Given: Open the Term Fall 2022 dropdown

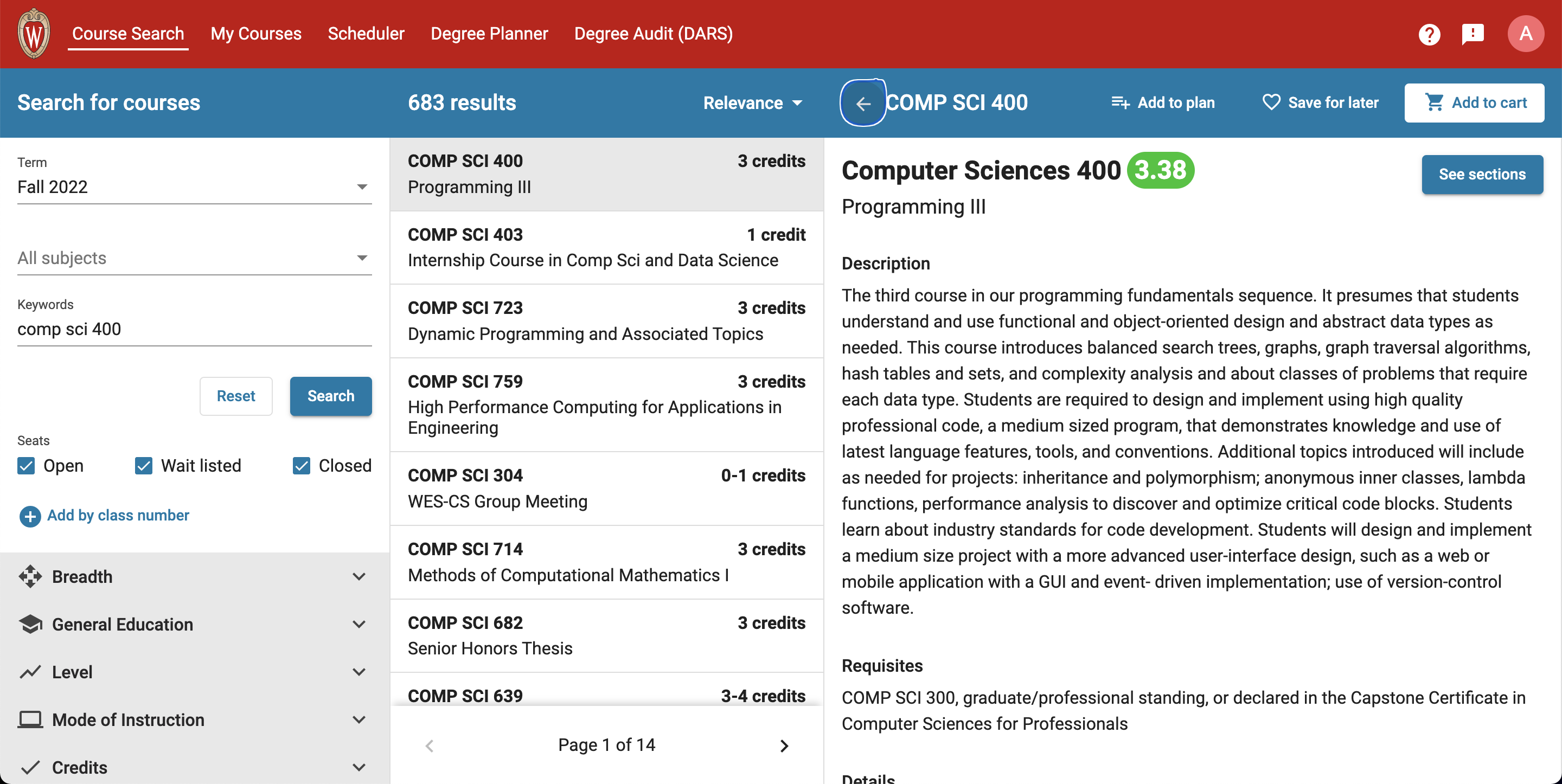Looking at the screenshot, I should click(194, 187).
